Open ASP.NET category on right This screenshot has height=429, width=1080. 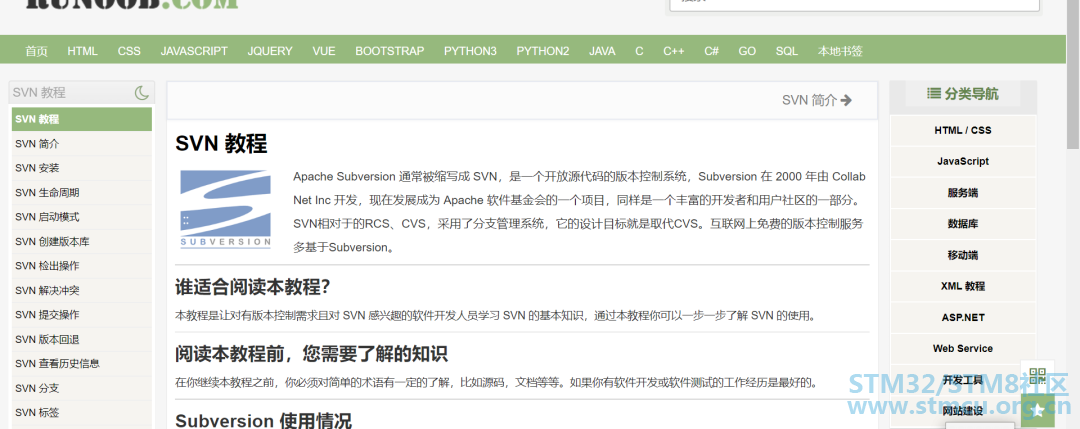point(963,317)
